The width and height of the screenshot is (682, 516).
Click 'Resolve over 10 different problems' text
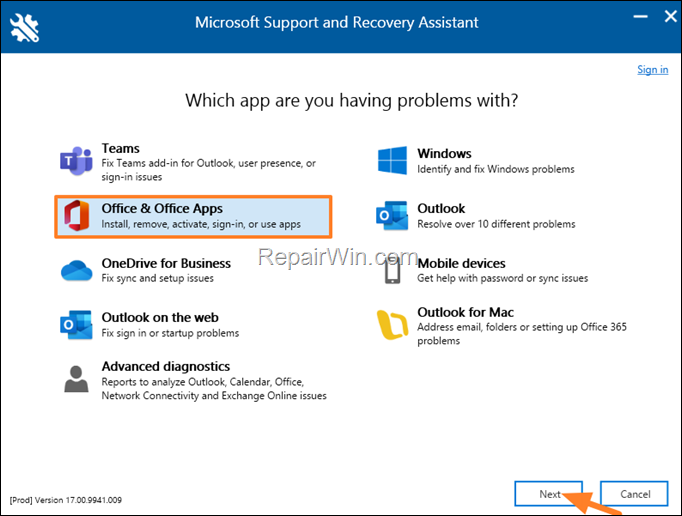point(496,224)
